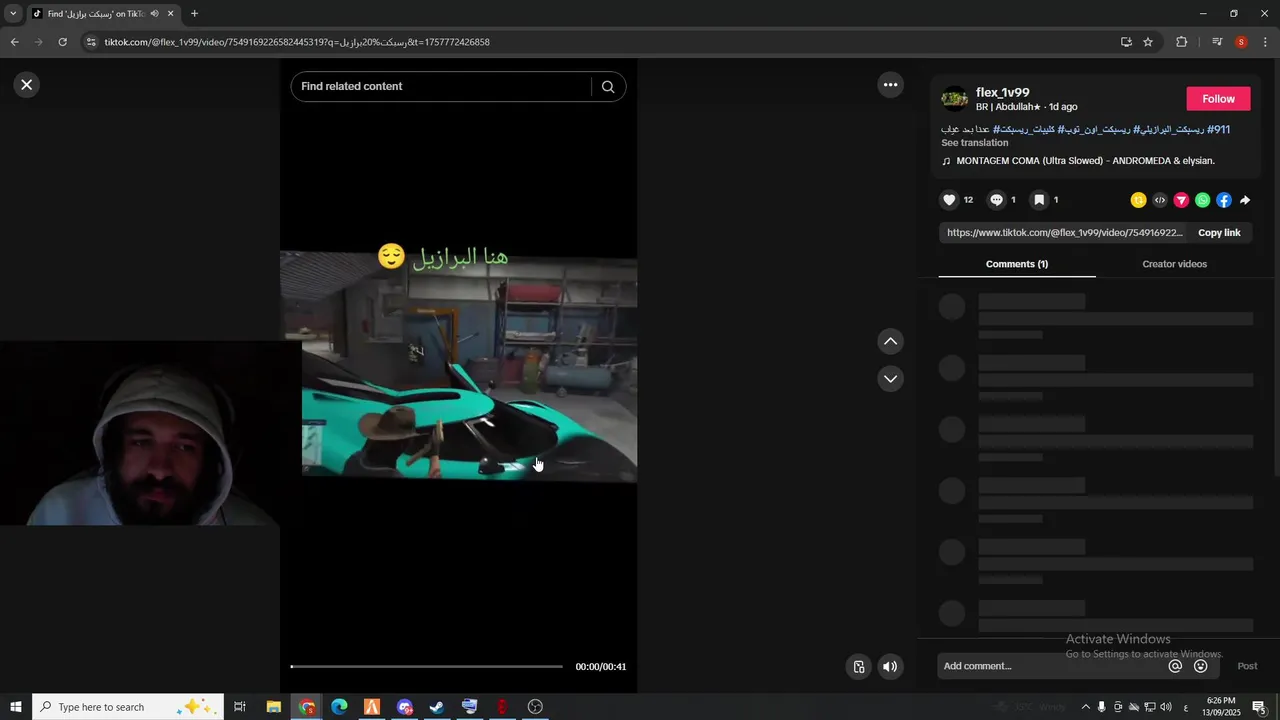This screenshot has height=720, width=1280.
Task: Switch to the Creator videos tab
Action: pyautogui.click(x=1174, y=264)
